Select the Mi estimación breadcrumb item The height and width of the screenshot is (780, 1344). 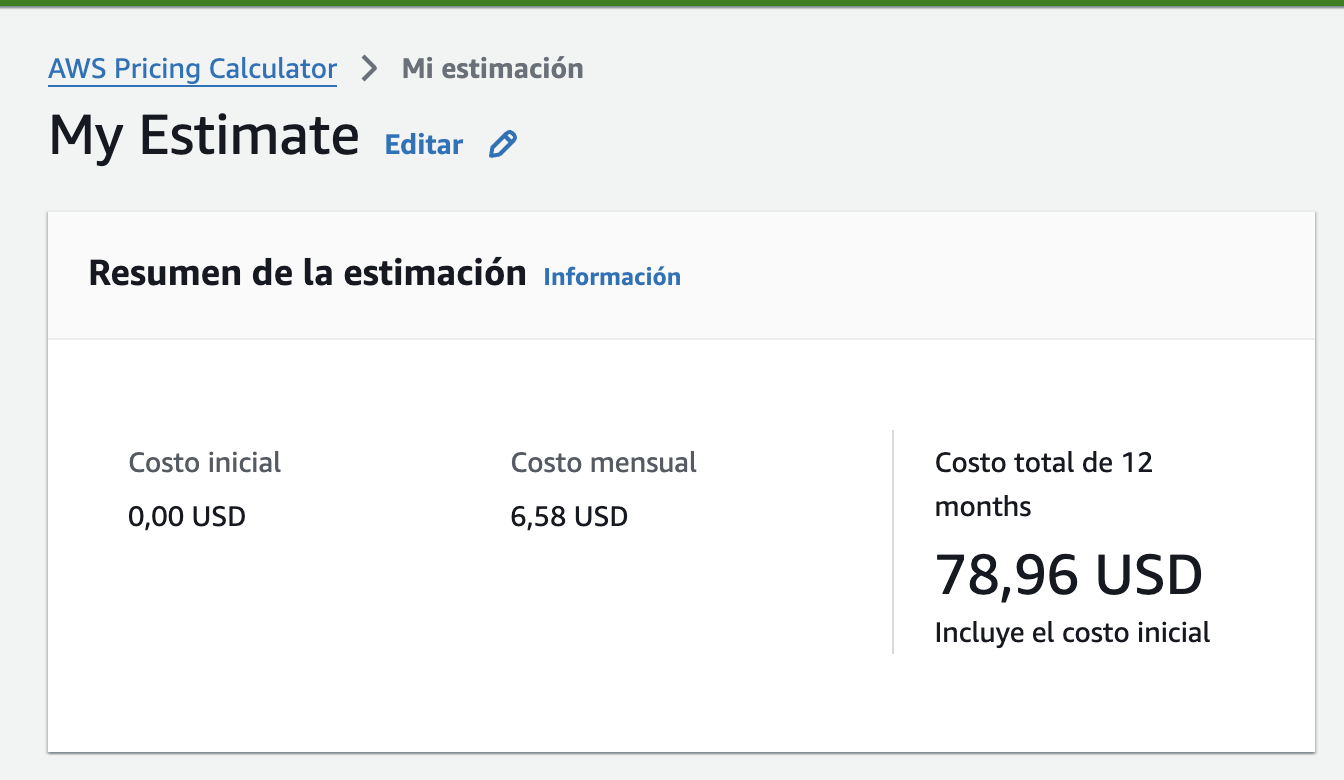pos(492,69)
